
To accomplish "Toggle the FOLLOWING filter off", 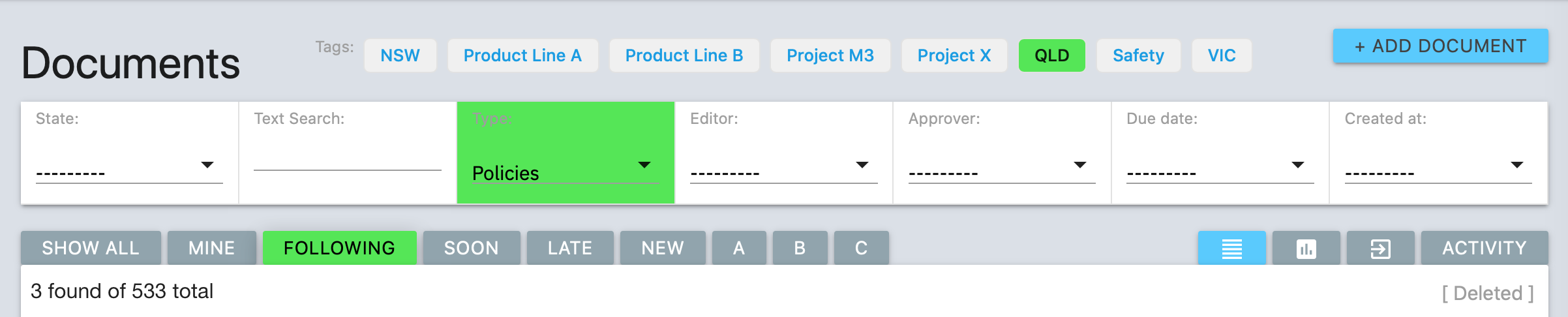I will [x=339, y=248].
